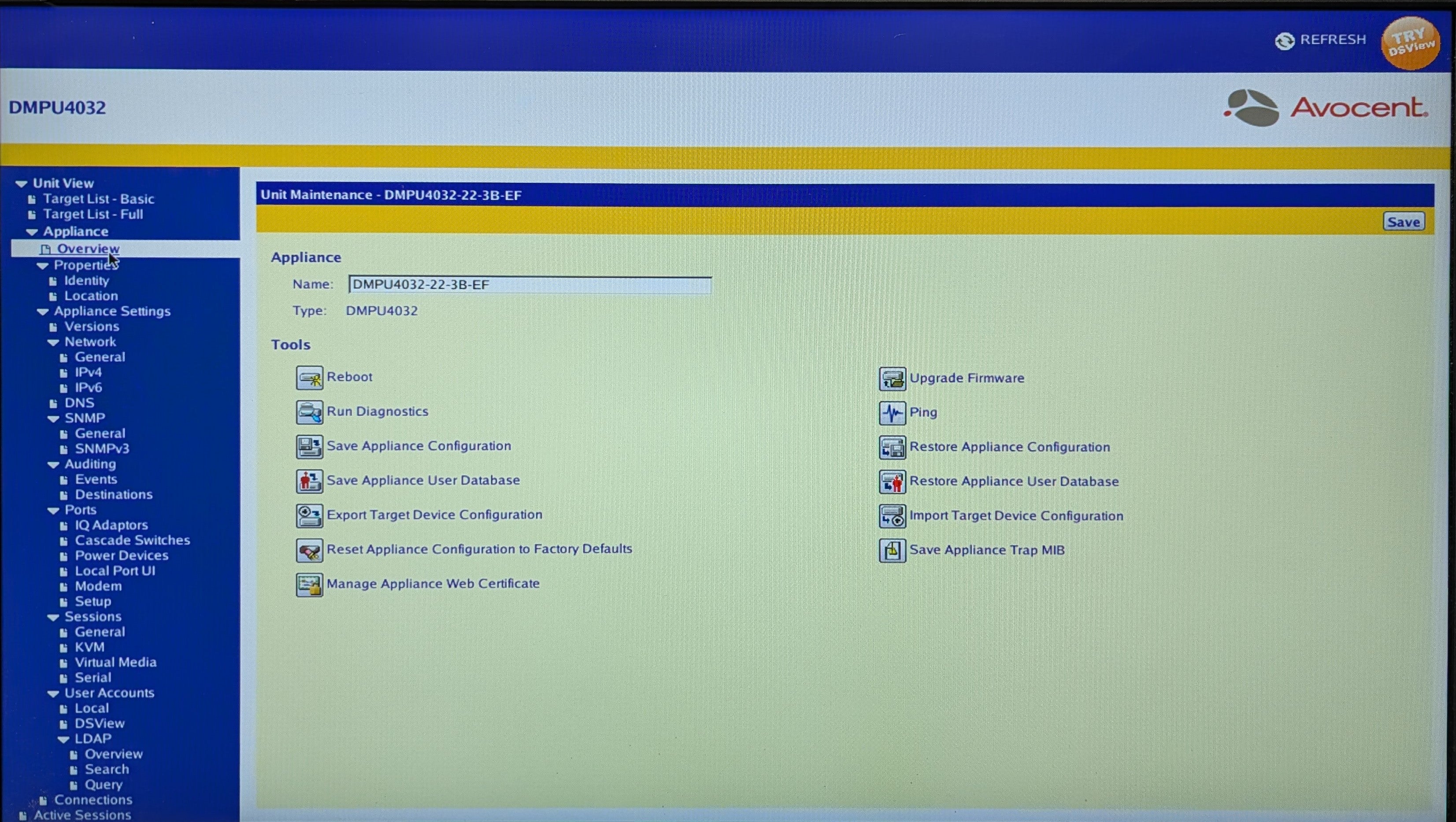
Task: Open Auditing Destinations page
Action: point(114,494)
